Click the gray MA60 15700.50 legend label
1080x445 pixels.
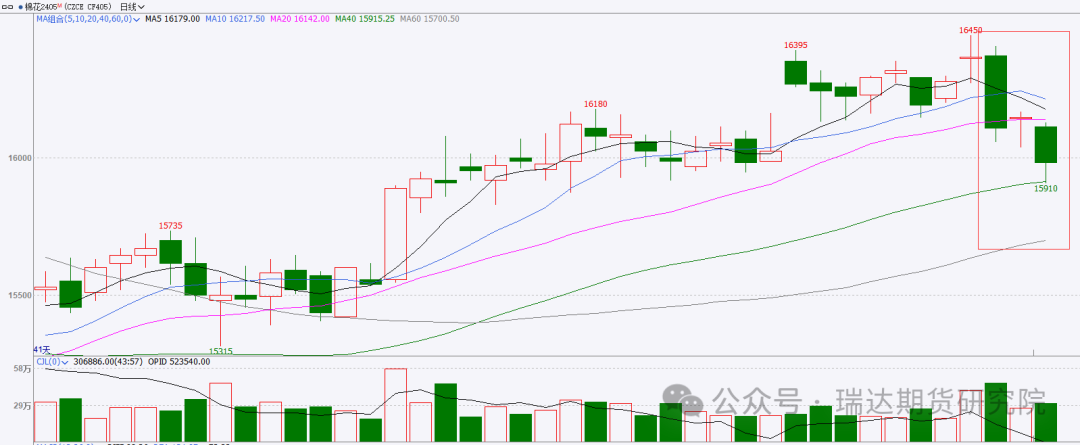(x=428, y=17)
